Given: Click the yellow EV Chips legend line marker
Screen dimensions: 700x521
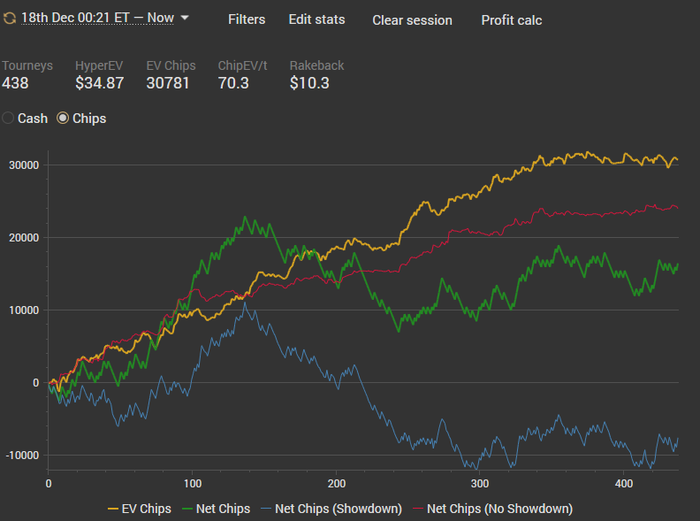Looking at the screenshot, I should coord(116,509).
